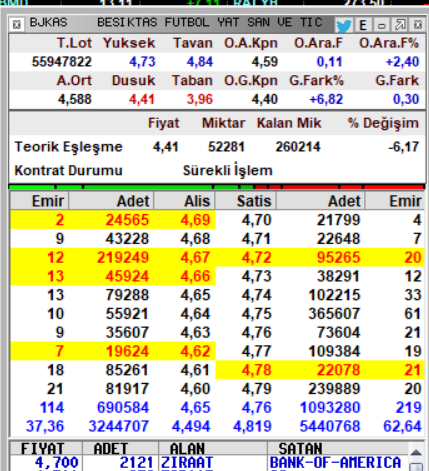Select total ask quantity 1093280
The width and height of the screenshot is (429, 471).
(x=330, y=407)
